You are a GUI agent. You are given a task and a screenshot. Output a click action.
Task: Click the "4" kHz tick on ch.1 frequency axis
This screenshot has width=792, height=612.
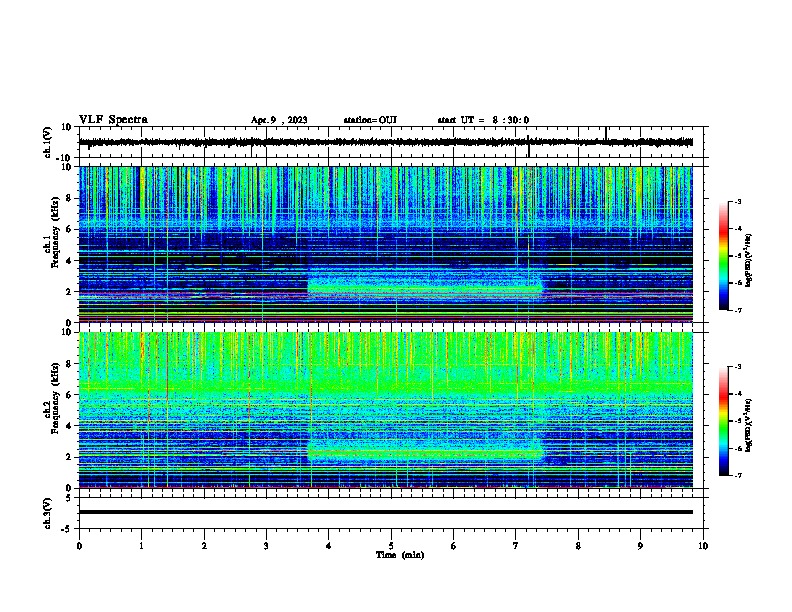69,261
